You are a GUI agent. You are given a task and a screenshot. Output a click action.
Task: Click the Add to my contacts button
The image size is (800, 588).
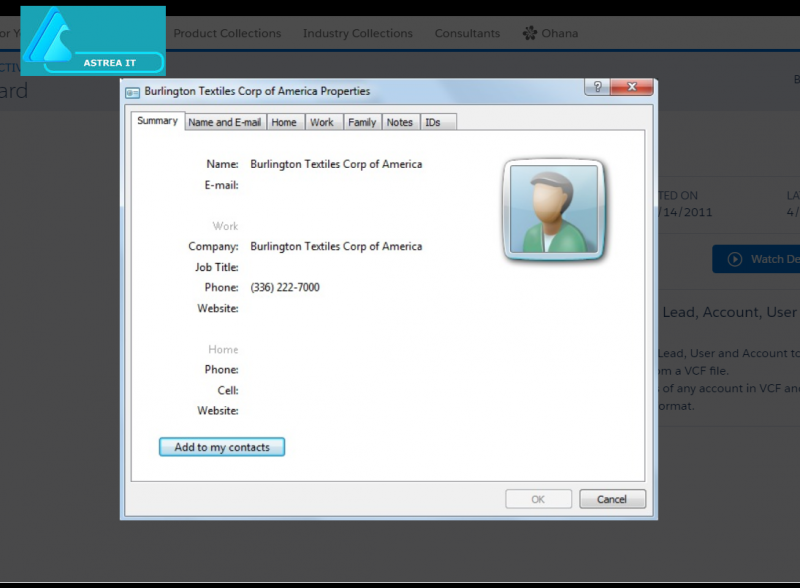222,447
